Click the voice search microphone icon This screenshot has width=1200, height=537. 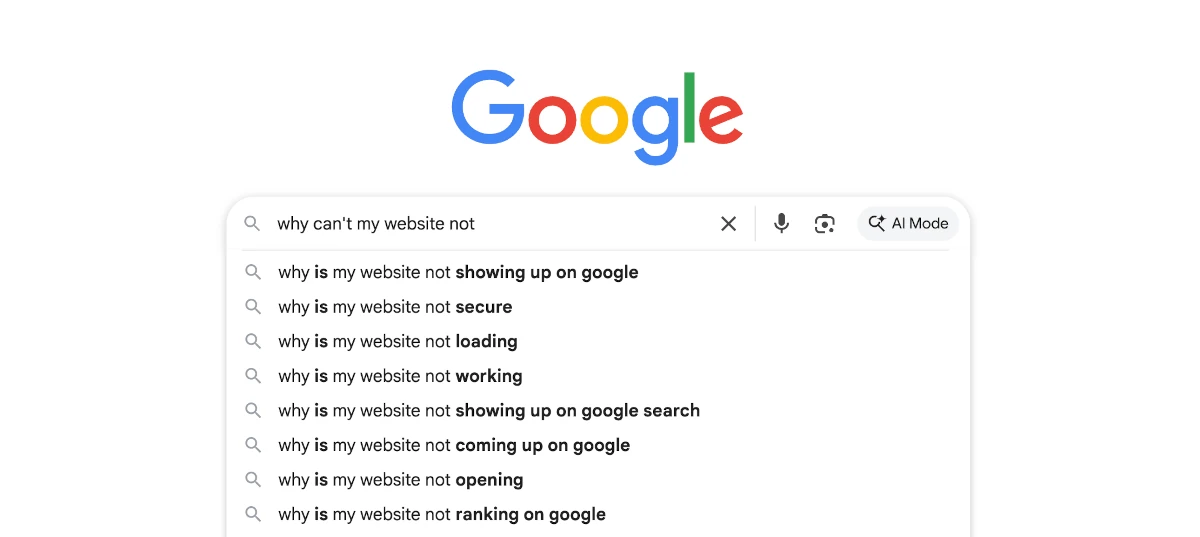pos(781,224)
